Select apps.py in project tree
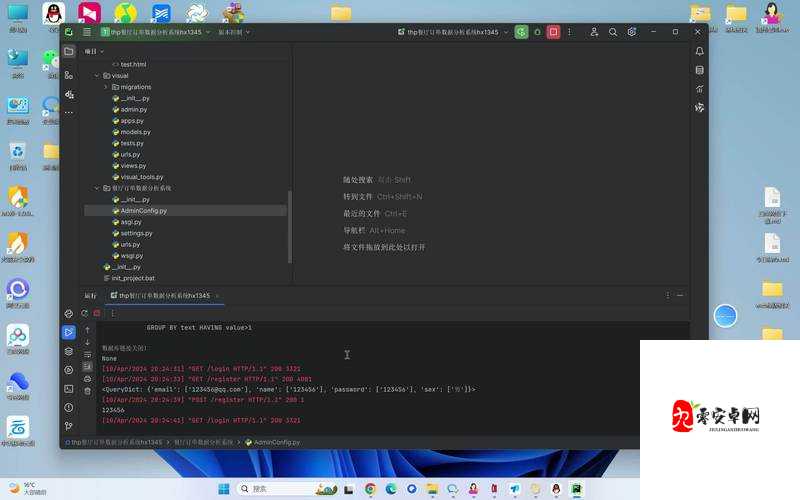 (x=132, y=121)
